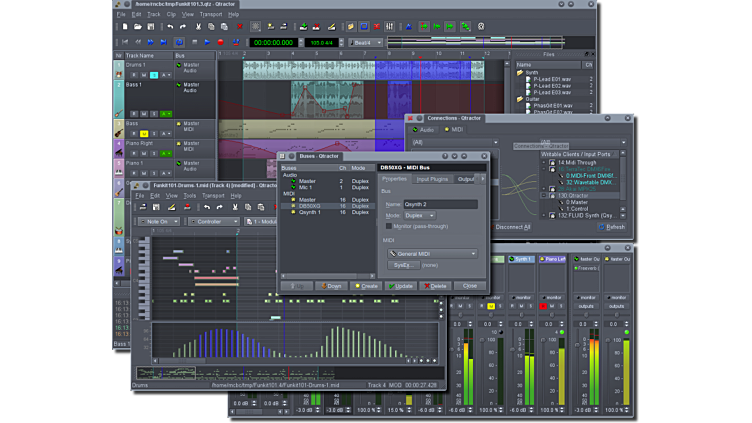
Task: Click the blue metronome icon in main toolbar
Action: tap(409, 27)
